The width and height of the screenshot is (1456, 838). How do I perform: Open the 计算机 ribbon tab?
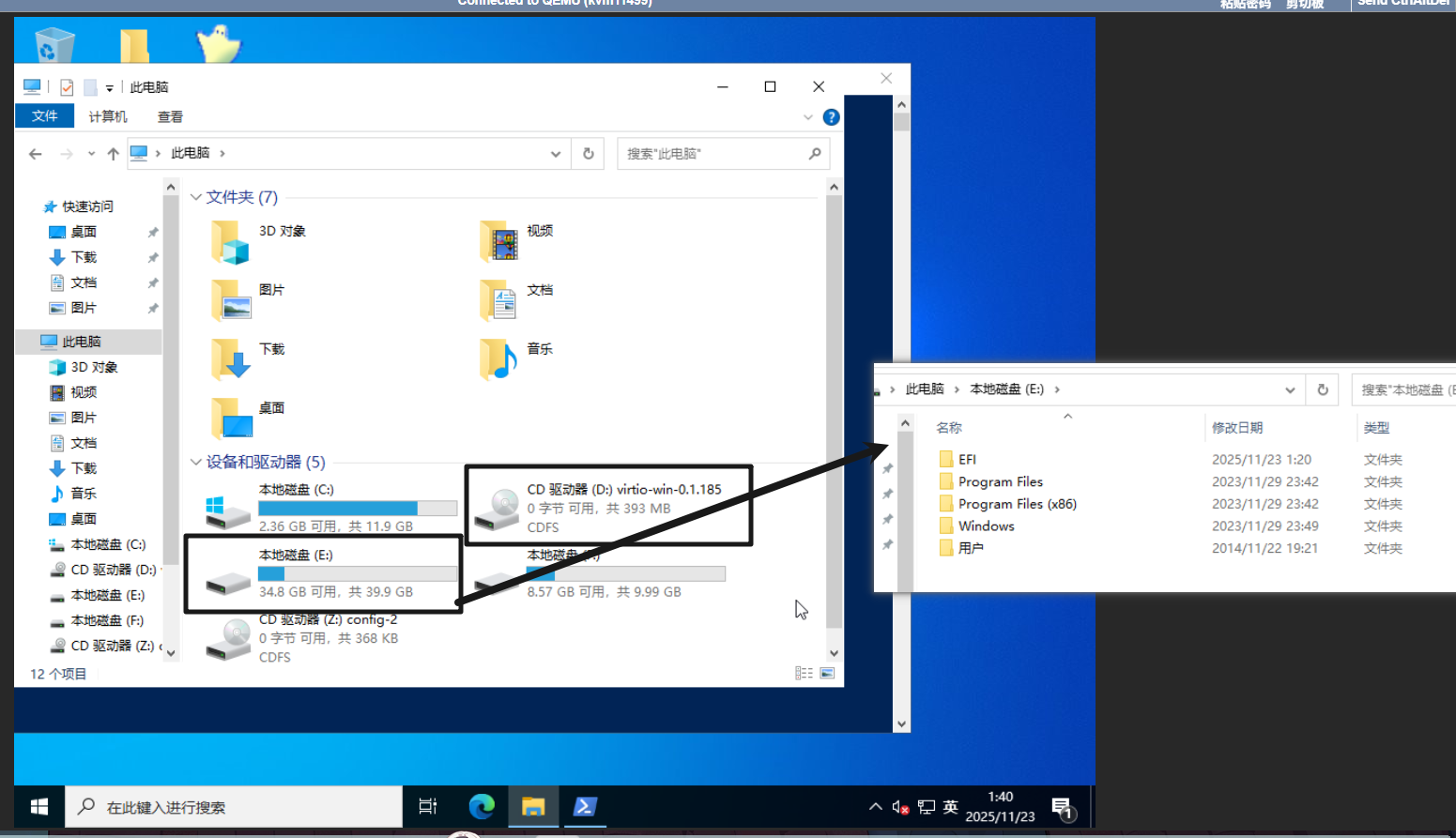108,116
